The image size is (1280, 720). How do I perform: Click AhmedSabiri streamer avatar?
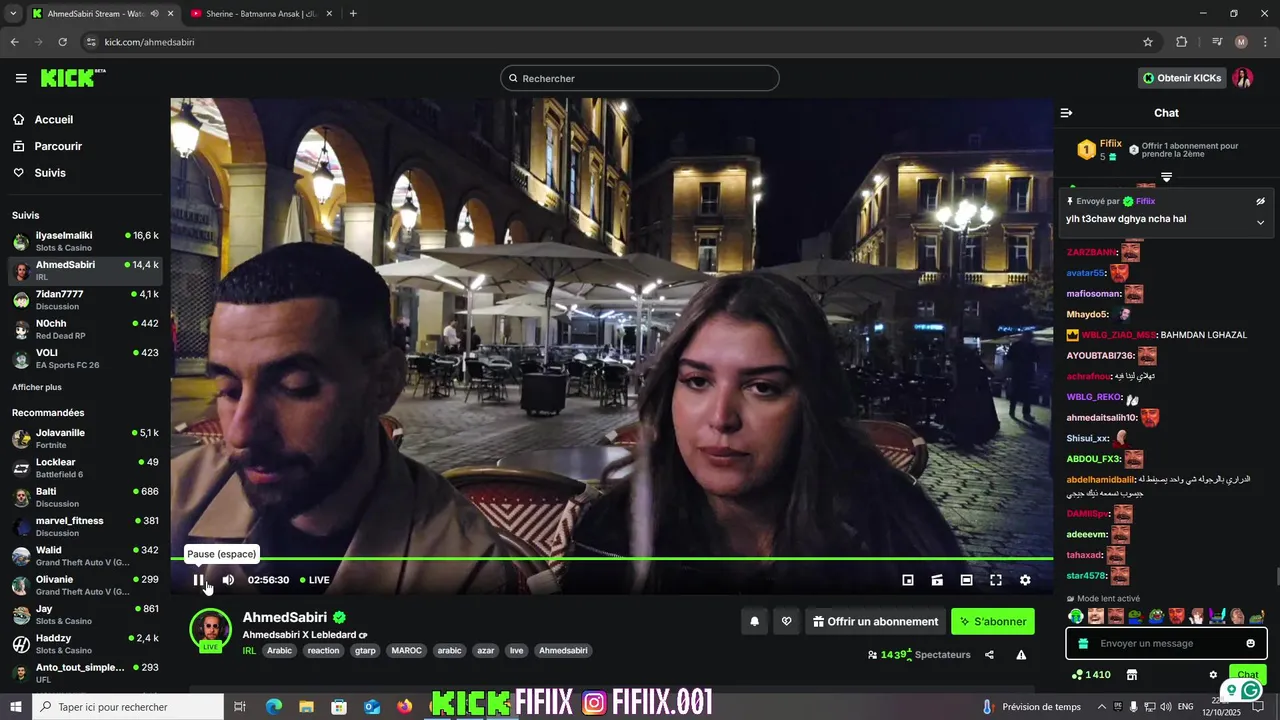tap(211, 629)
